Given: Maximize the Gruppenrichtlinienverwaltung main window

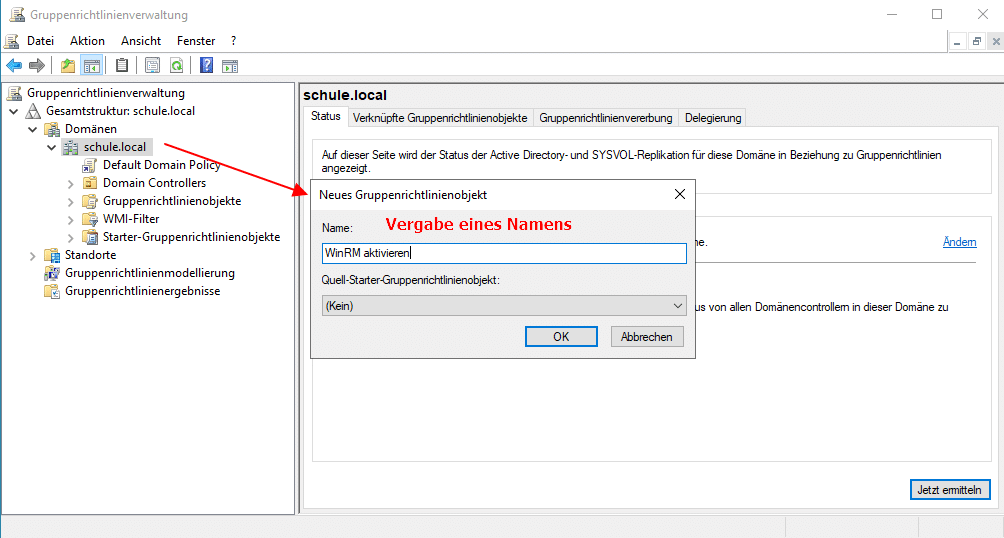Looking at the screenshot, I should [x=937, y=14].
